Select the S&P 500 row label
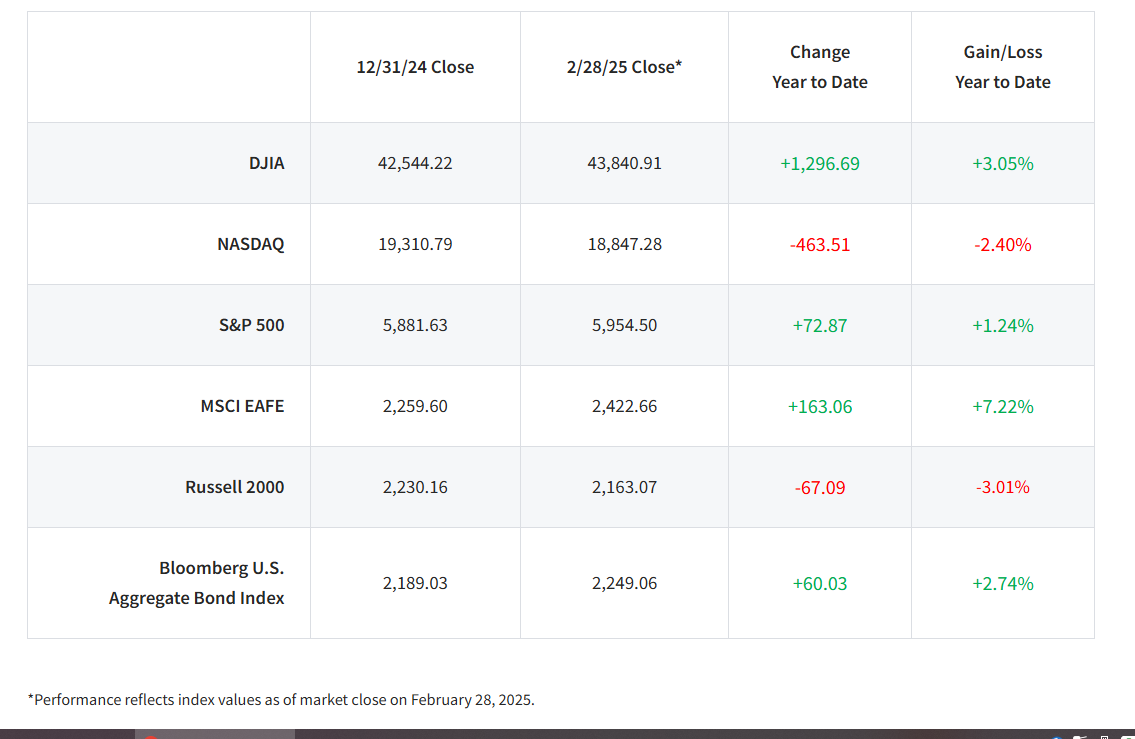1135x739 pixels. (x=251, y=325)
